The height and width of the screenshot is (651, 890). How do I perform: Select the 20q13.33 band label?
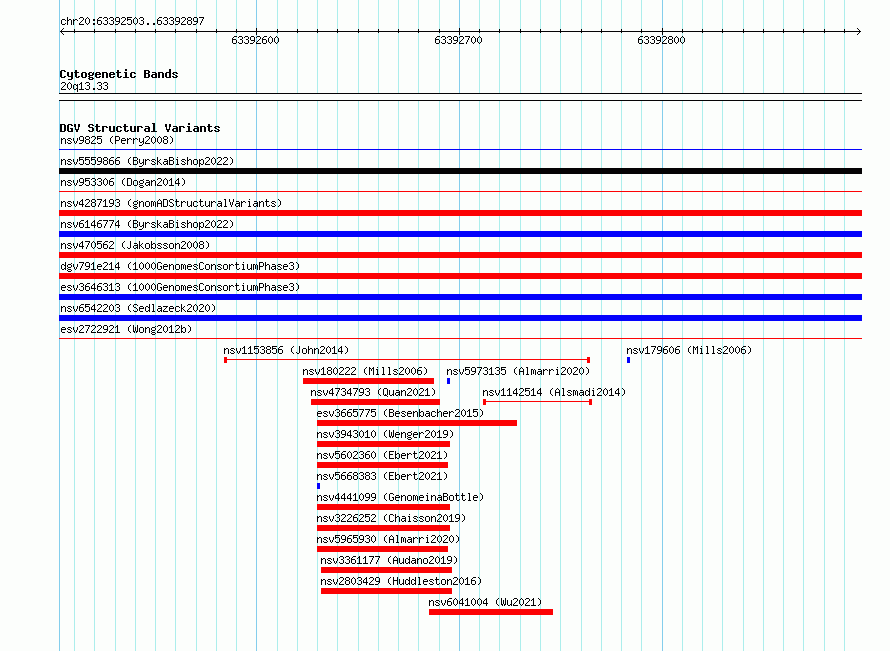[x=84, y=86]
